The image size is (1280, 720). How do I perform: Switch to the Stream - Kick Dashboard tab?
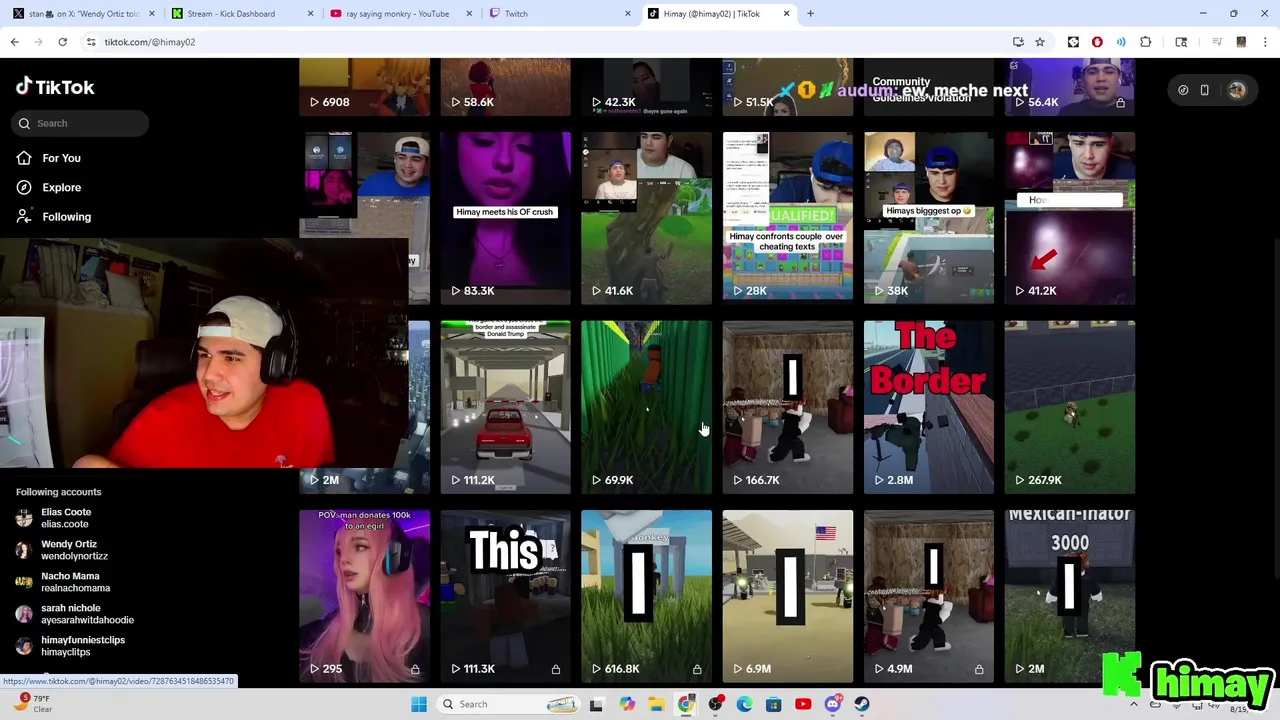tap(240, 14)
